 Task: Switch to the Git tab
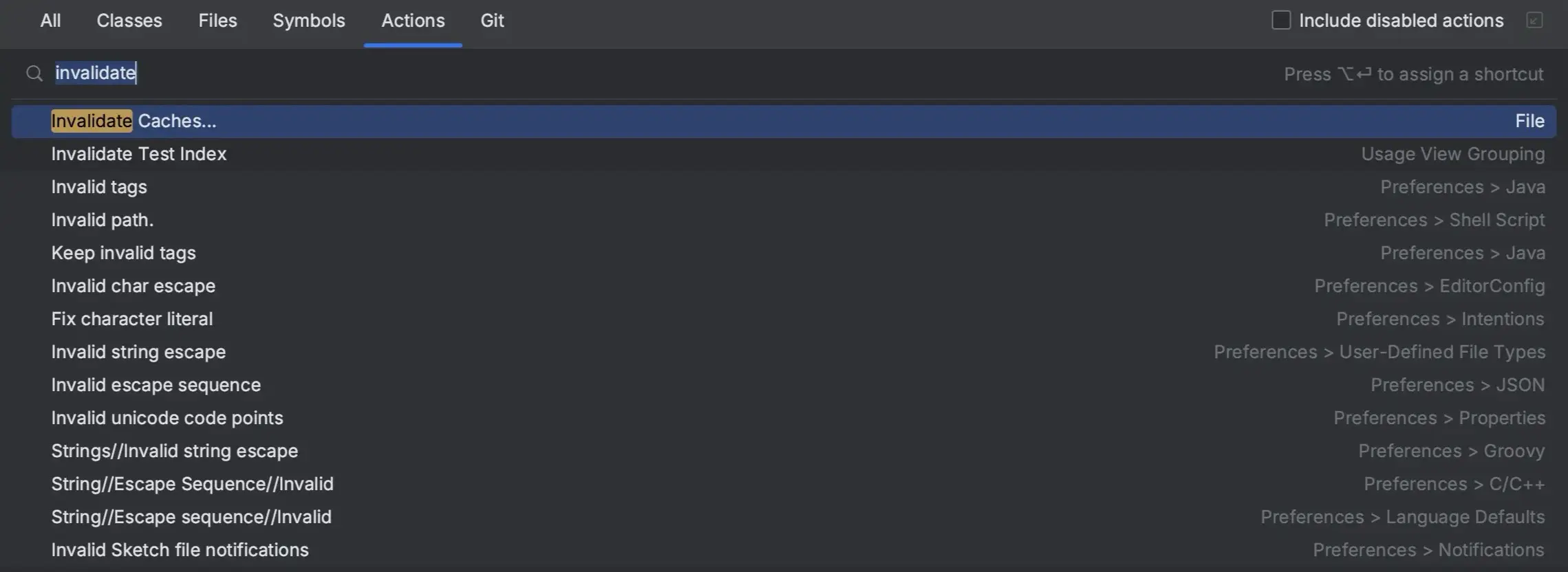(x=491, y=20)
